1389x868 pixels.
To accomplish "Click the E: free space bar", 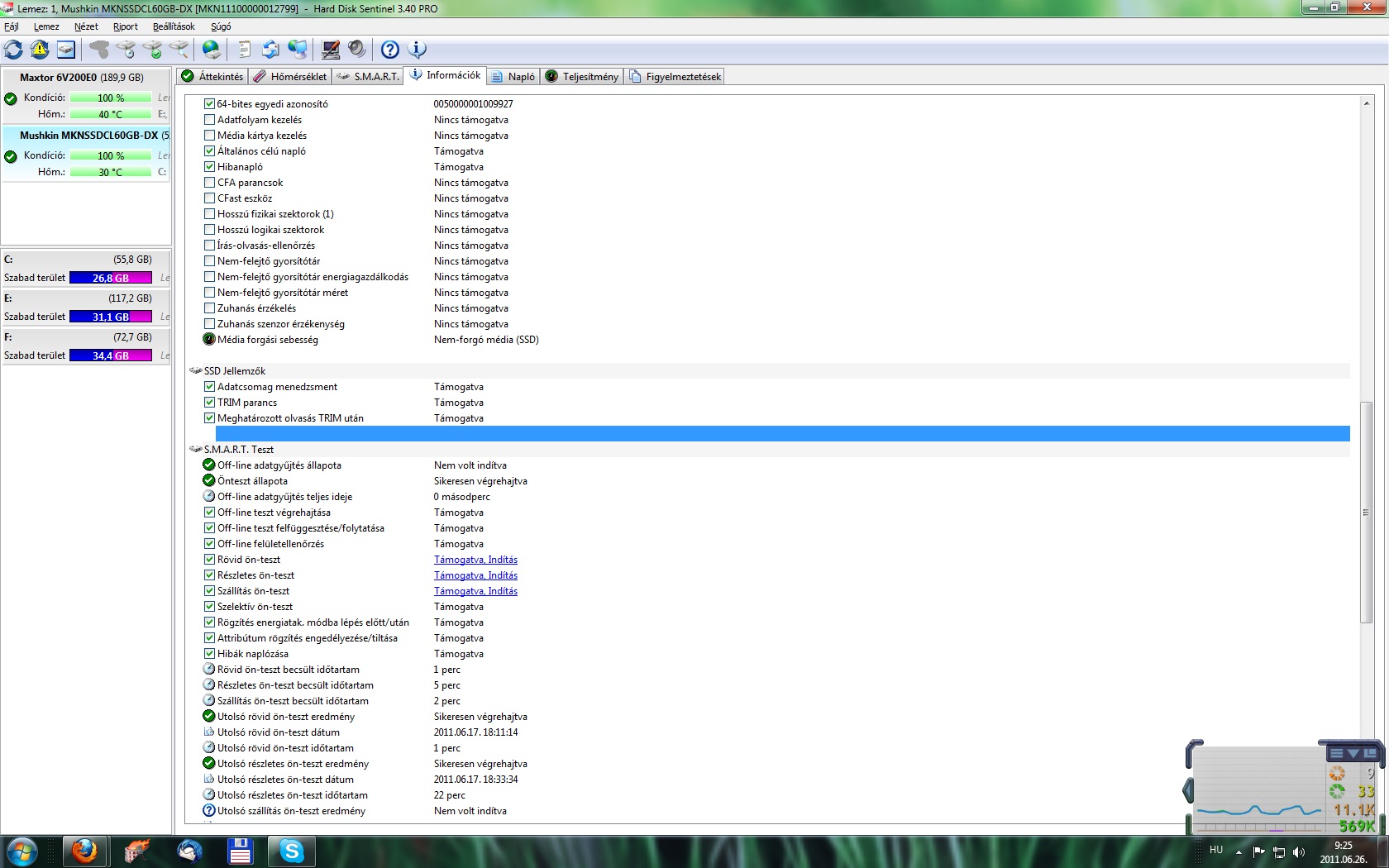I will tap(111, 317).
